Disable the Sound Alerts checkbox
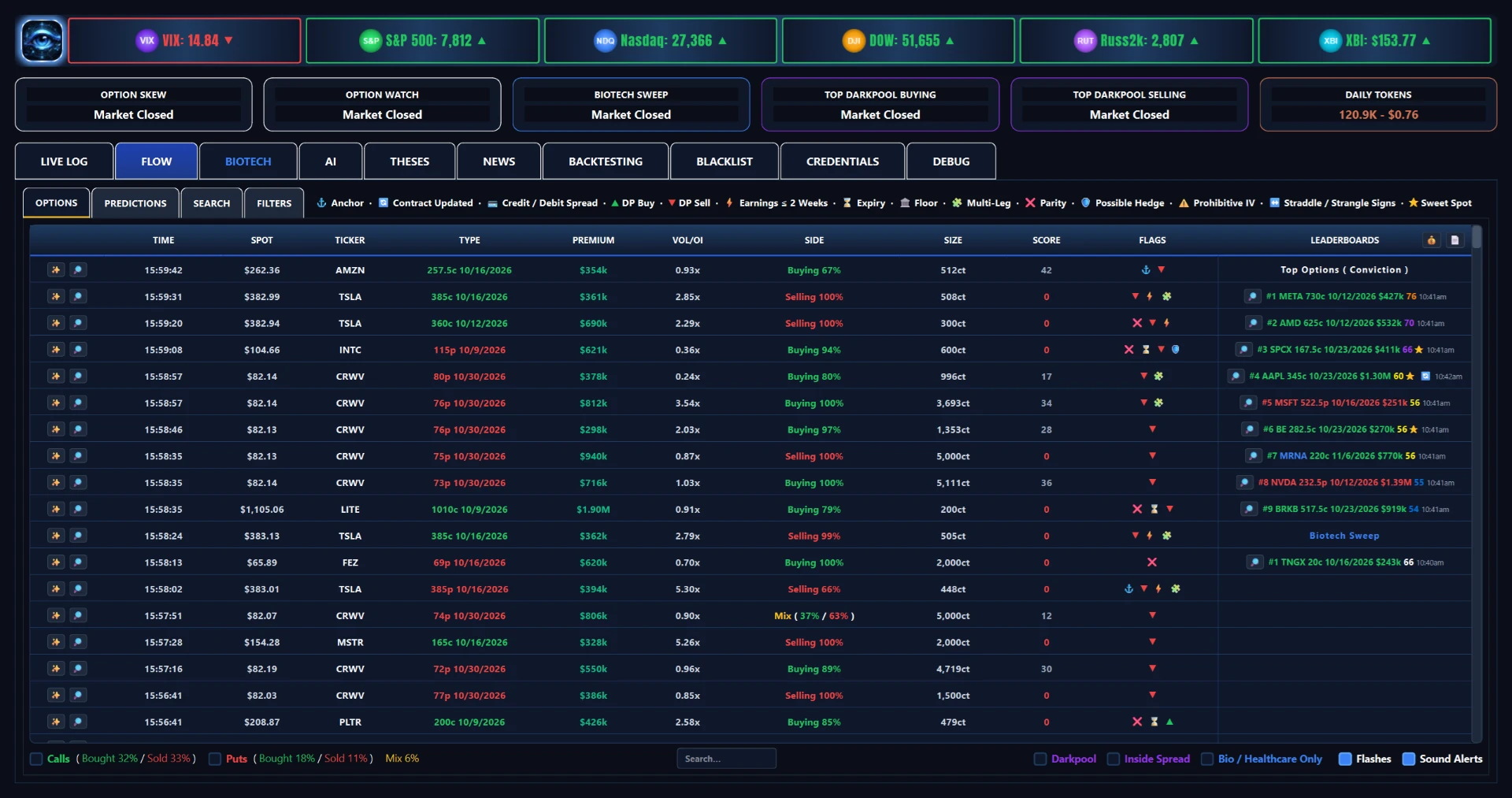Viewport: 1512px width, 798px height. (x=1409, y=759)
